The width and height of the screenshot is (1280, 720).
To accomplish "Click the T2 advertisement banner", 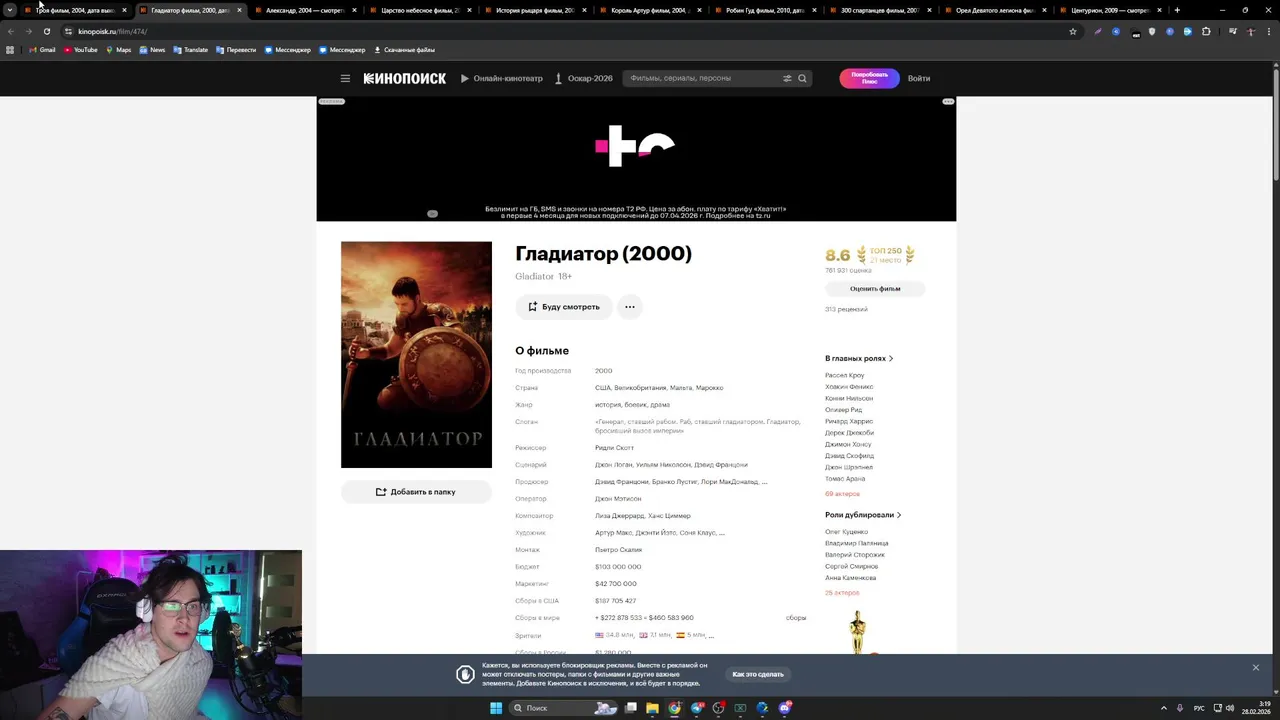I will [x=636, y=159].
